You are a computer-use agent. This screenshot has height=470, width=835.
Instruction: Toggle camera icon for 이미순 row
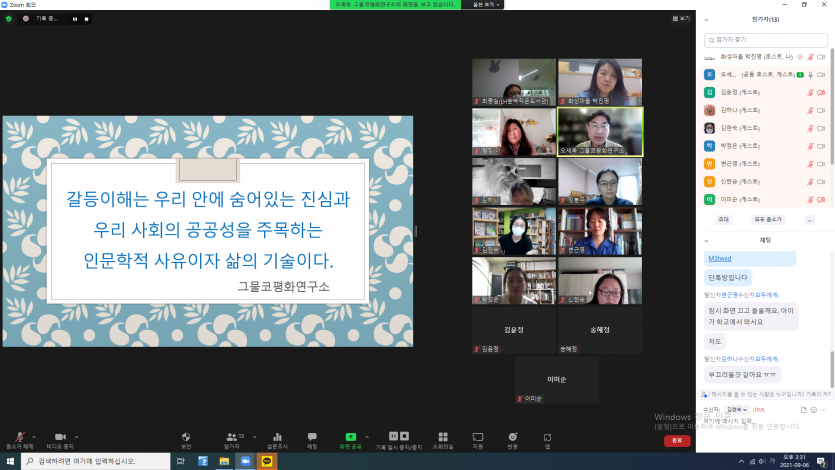click(821, 200)
